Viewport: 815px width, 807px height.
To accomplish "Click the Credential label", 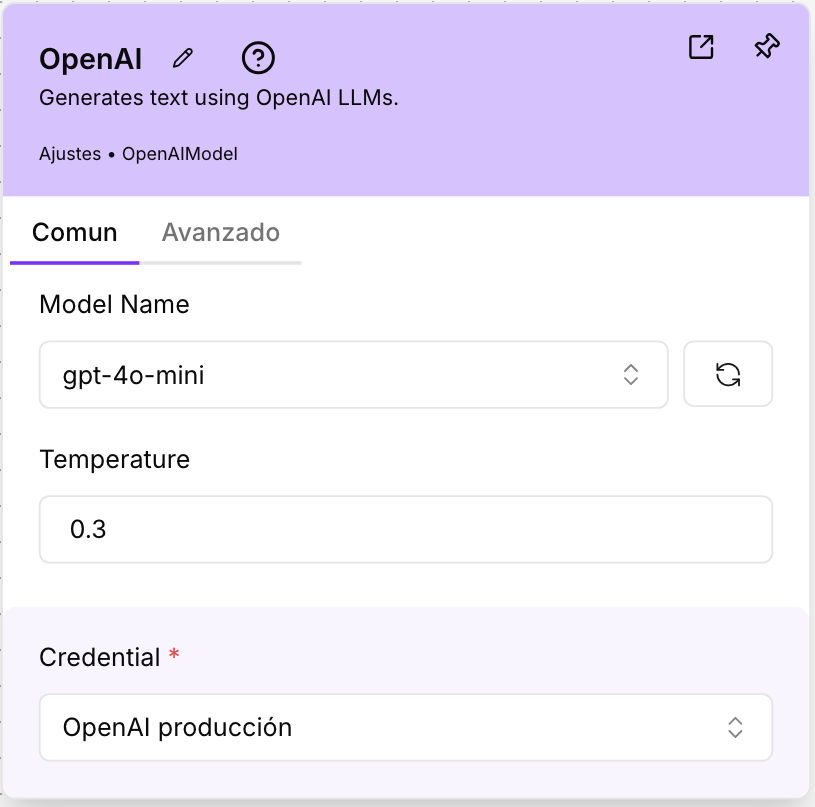I will [100, 657].
